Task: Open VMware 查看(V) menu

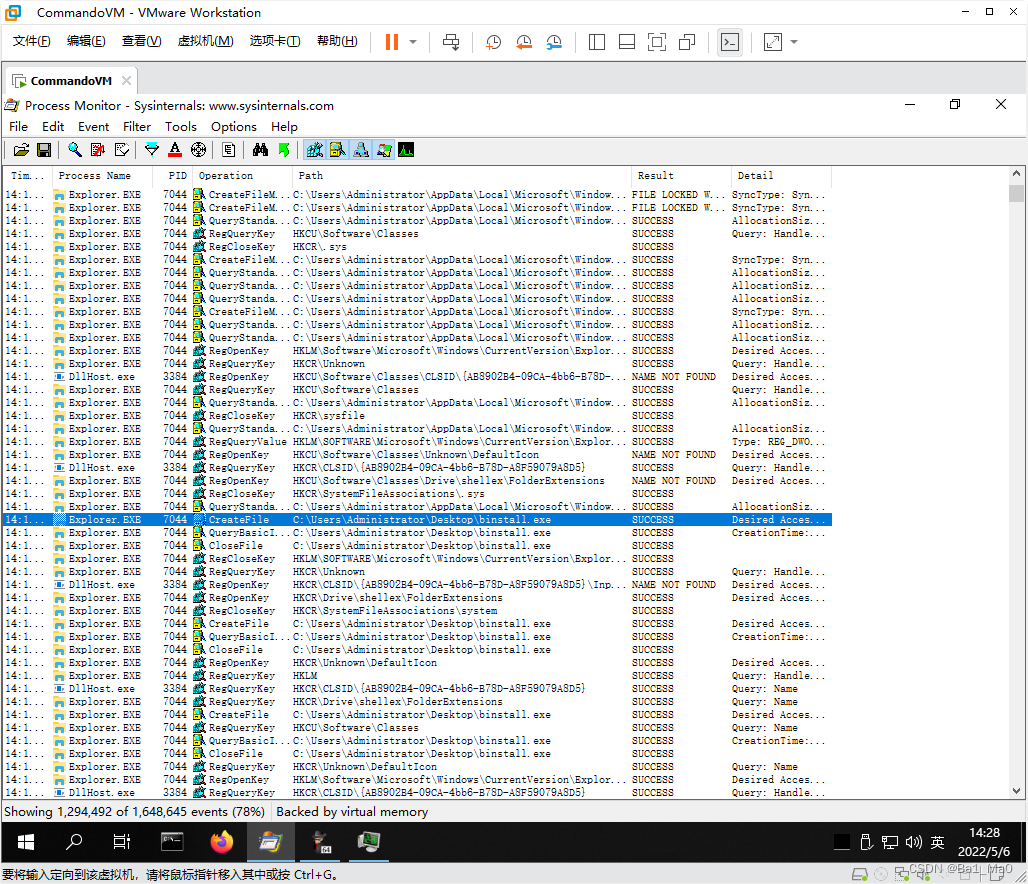Action: [142, 41]
